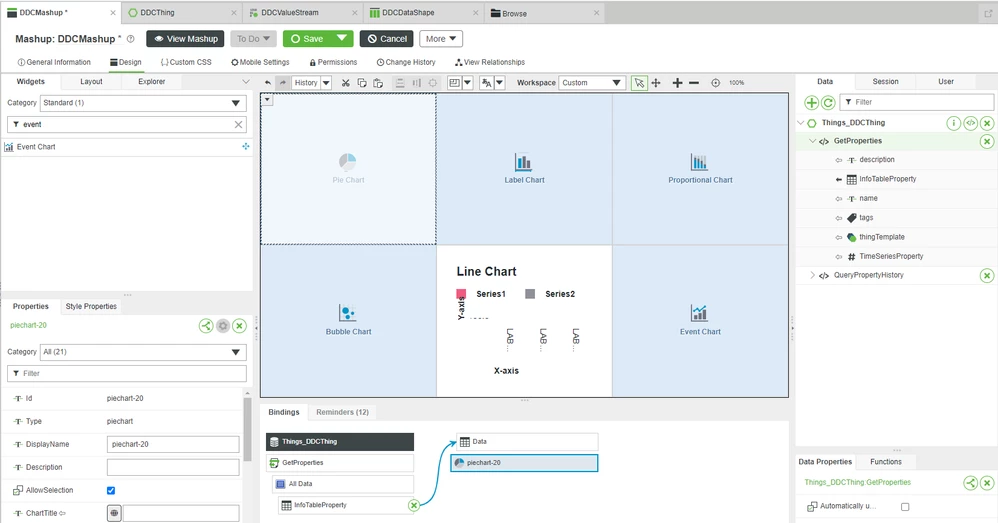This screenshot has width=998, height=523.
Task: Click the drag handle on Event Chart row
Action: click(x=246, y=147)
